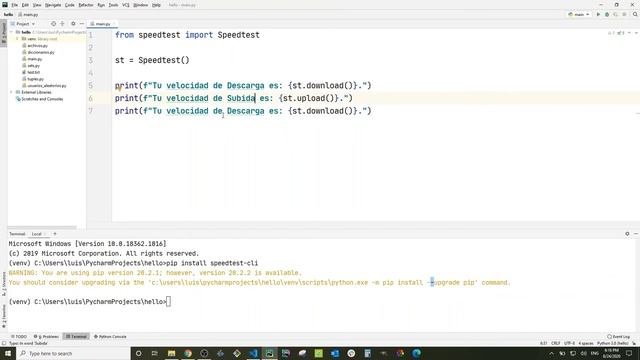The image size is (640, 360).
Task: Open the Run menu
Action: (101, 5)
